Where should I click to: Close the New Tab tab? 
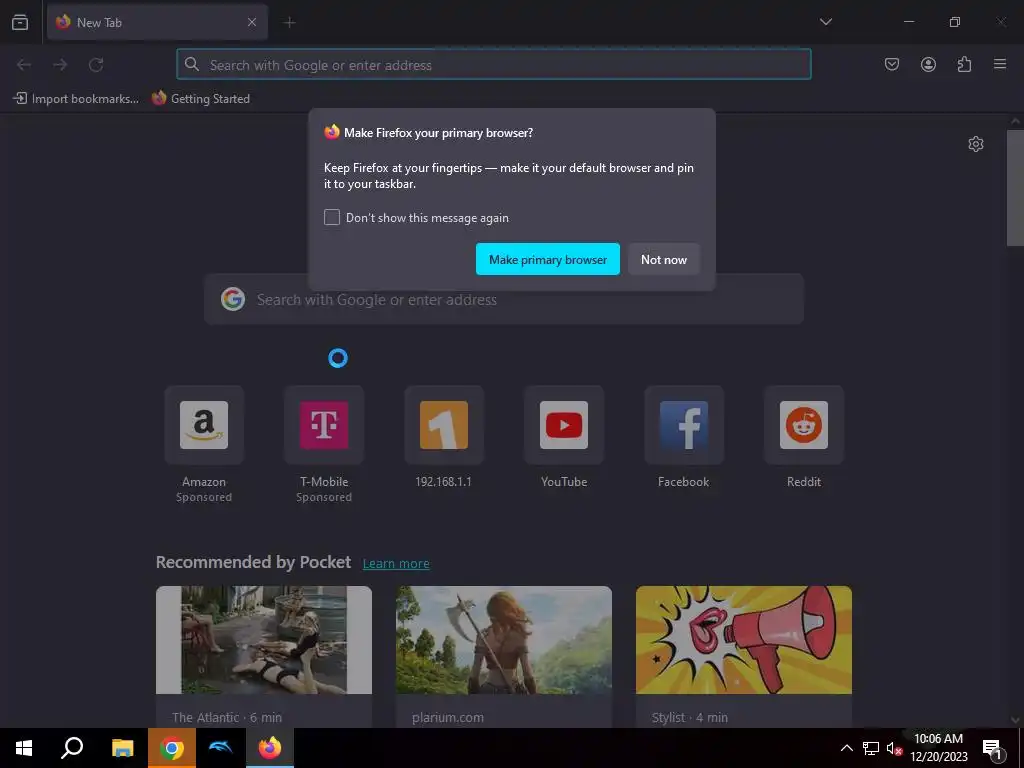252,22
